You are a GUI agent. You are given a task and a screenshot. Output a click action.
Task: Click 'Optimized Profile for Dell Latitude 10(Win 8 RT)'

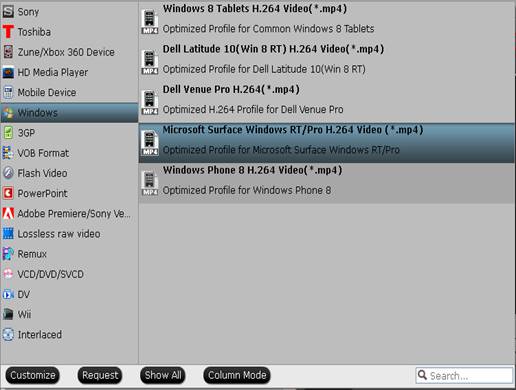[x=264, y=69]
